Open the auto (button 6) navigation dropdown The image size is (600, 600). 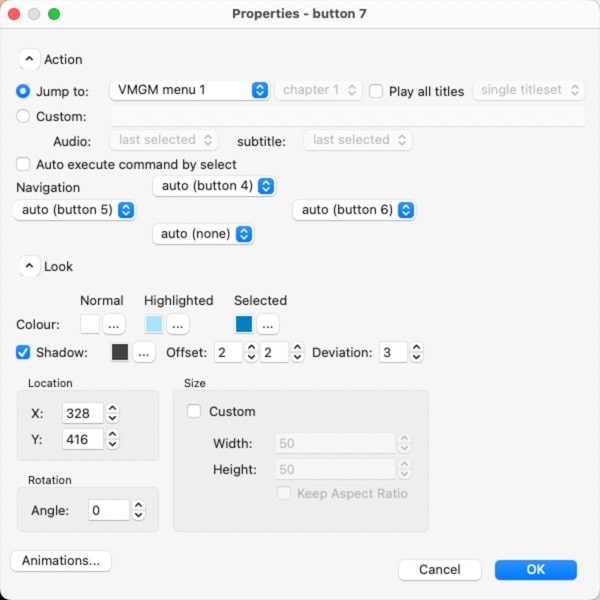pos(354,210)
